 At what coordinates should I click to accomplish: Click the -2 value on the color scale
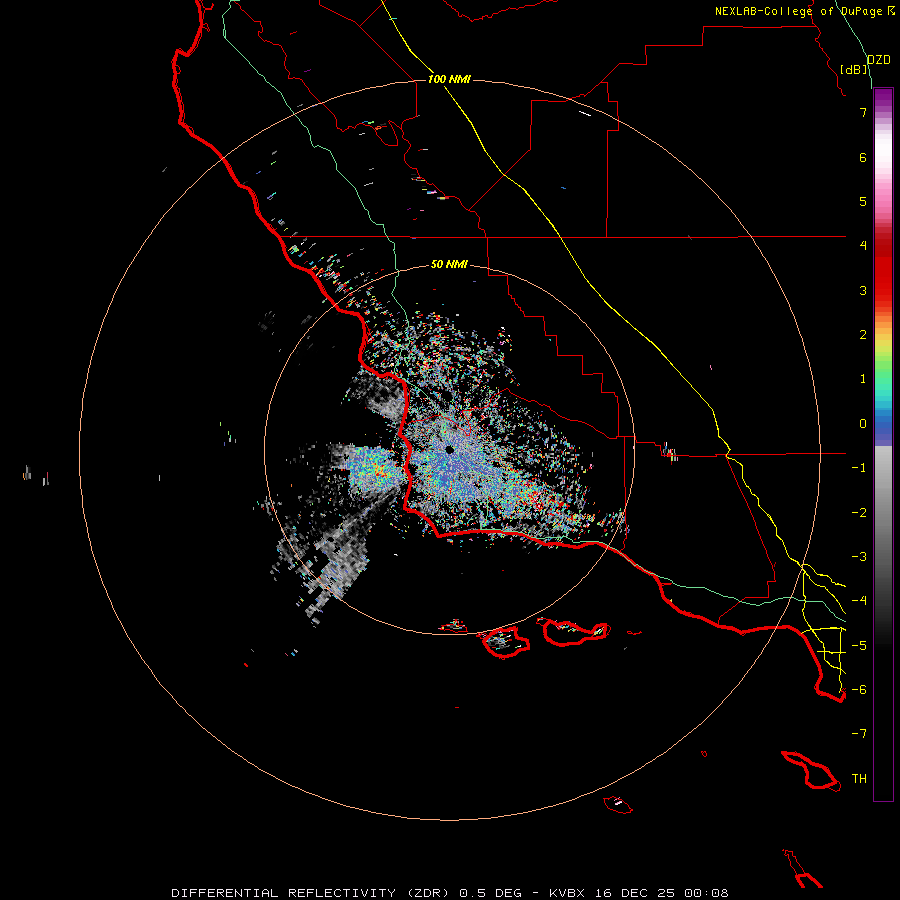click(x=859, y=513)
